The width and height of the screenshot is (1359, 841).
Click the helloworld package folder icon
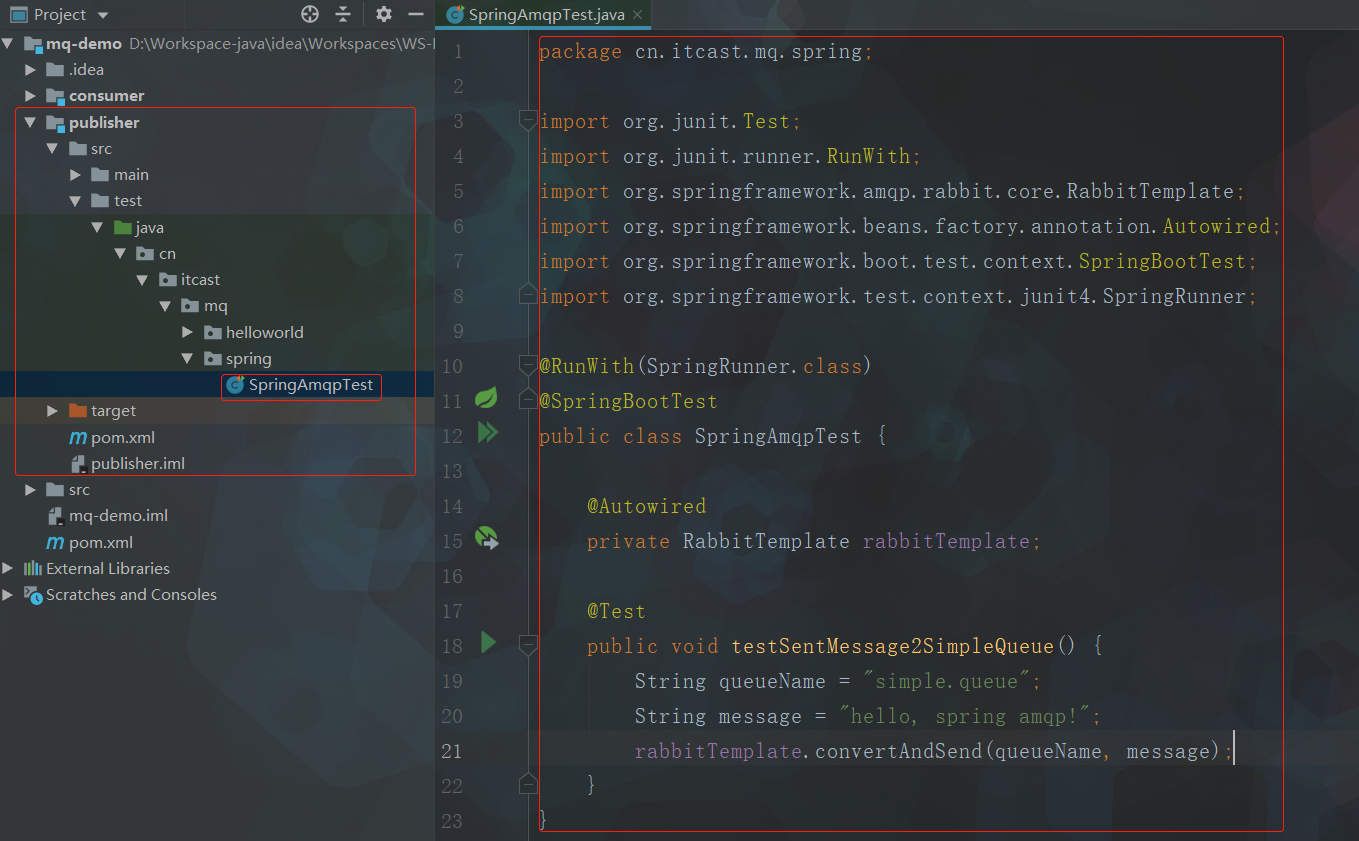tap(212, 332)
